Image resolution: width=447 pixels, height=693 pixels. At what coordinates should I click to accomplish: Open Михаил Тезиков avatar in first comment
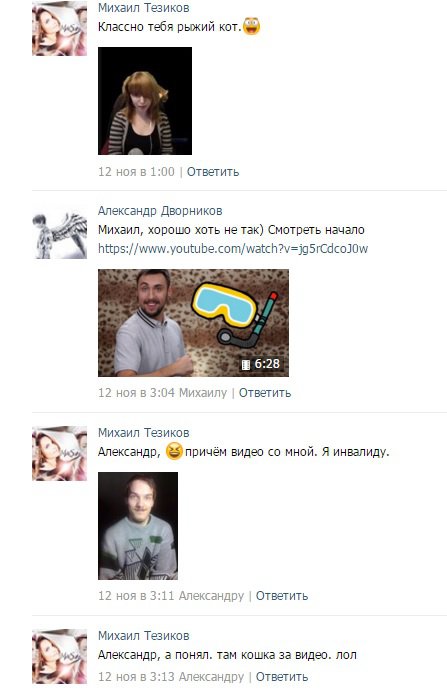59,28
